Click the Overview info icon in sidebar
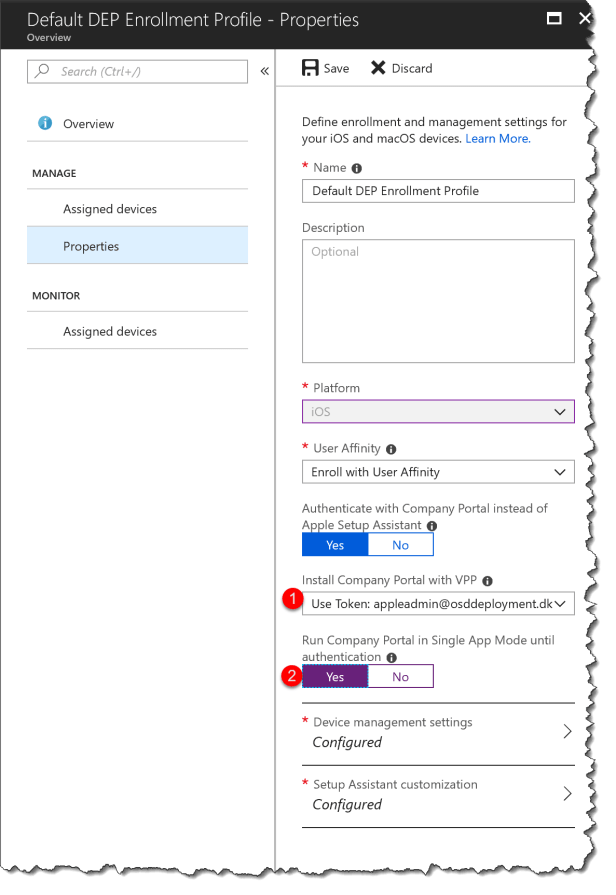This screenshot has height=895, width=616. pos(45,124)
